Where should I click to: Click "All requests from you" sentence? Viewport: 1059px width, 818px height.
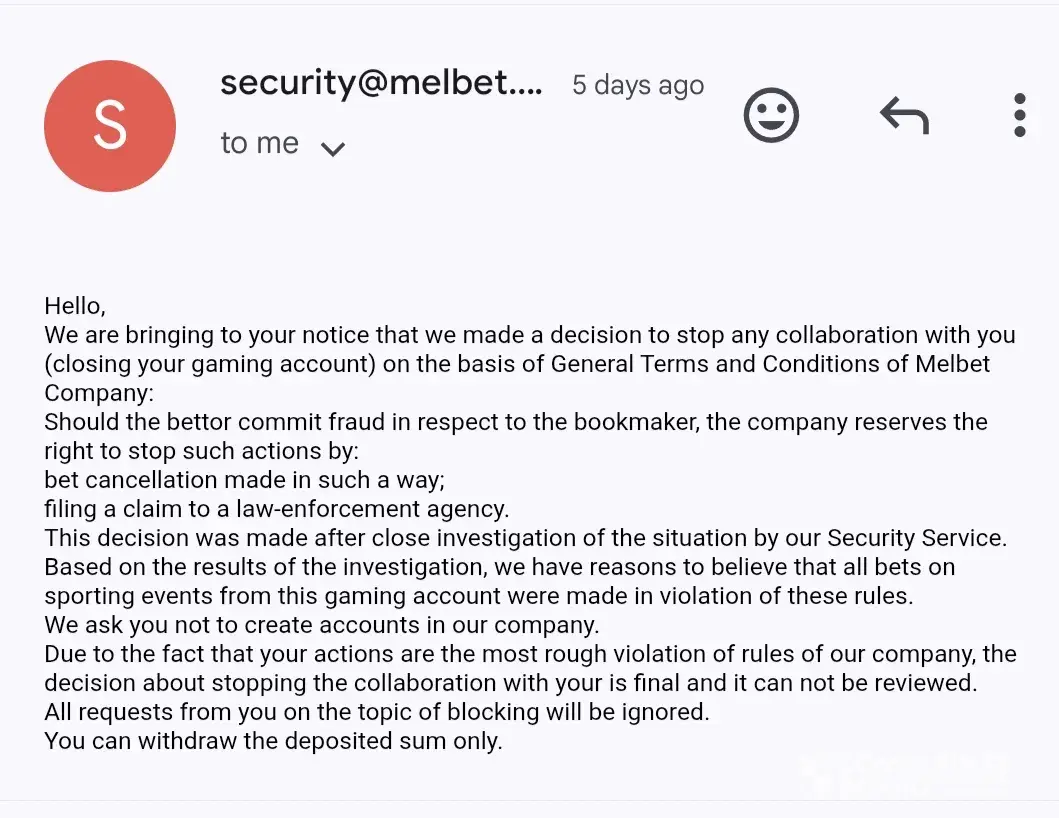coord(376,713)
